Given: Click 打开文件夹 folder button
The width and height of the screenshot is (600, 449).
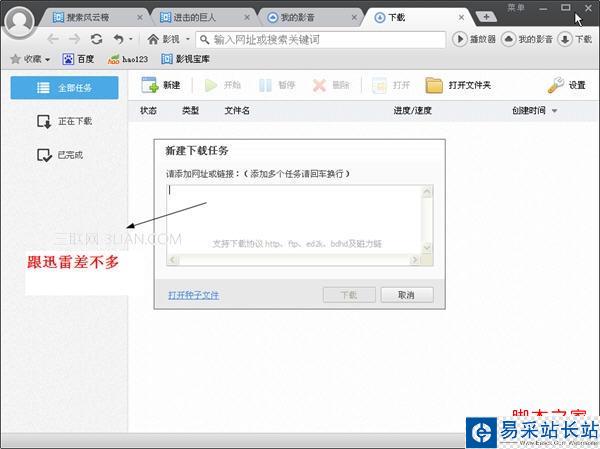Looking at the screenshot, I should click(458, 85).
